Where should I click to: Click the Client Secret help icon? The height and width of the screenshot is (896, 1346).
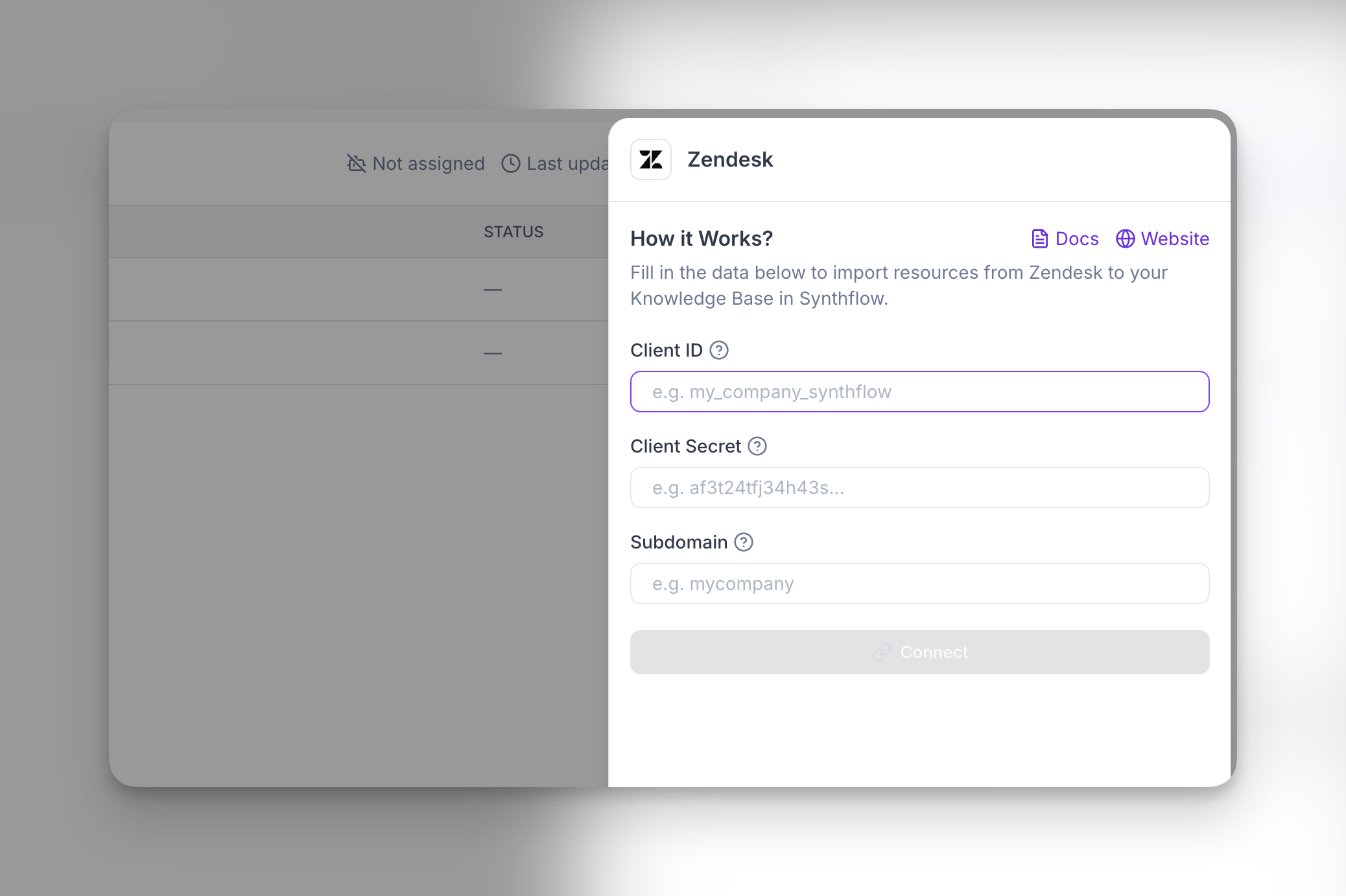(x=757, y=446)
